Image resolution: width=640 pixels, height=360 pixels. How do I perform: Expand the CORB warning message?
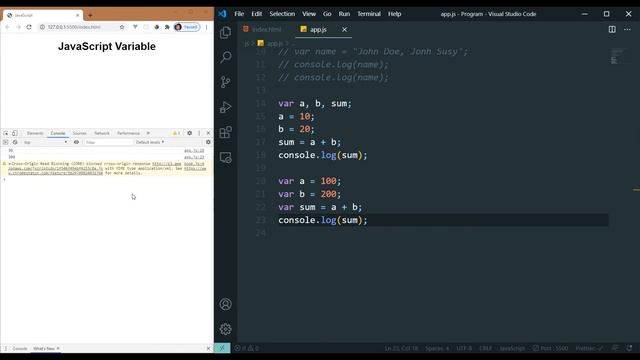point(9,164)
